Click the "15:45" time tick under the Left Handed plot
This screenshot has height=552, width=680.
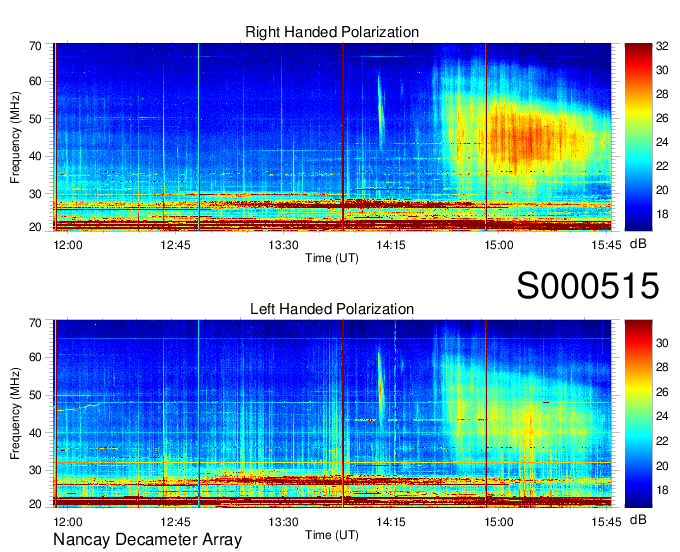coord(606,521)
